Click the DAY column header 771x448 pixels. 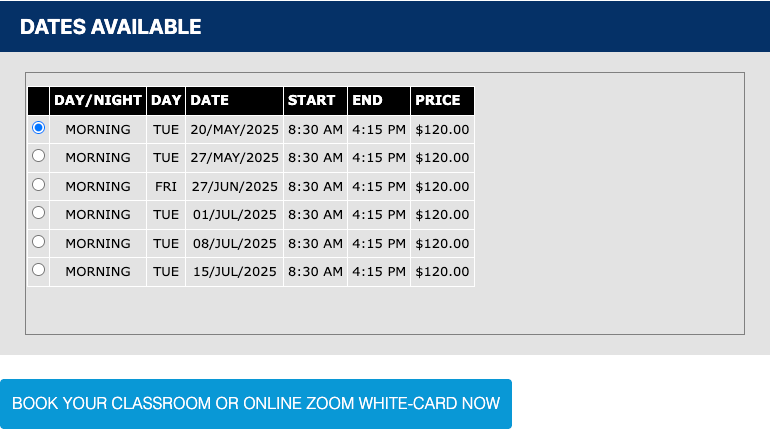(x=166, y=100)
